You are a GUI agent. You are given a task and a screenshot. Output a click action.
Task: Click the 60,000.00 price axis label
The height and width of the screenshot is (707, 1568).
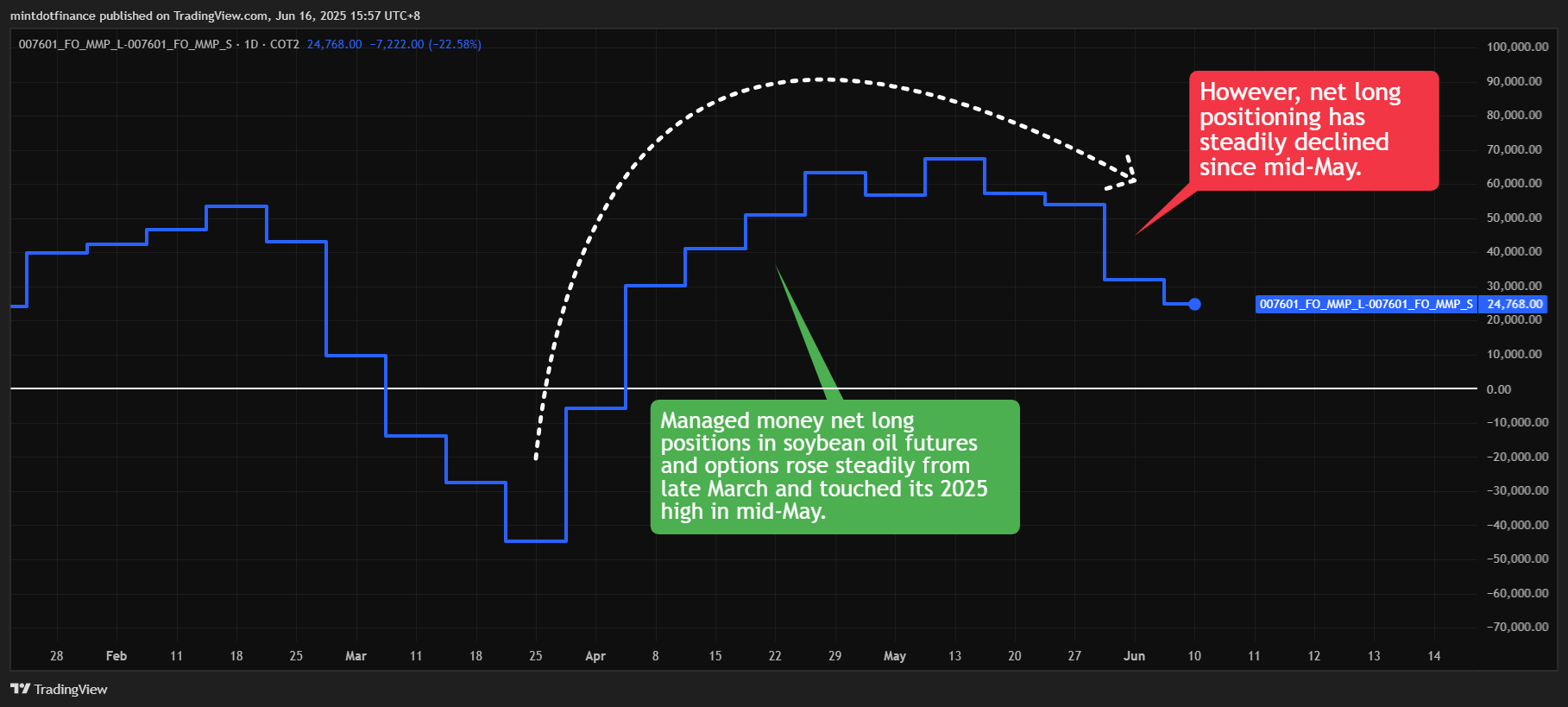[x=1514, y=183]
